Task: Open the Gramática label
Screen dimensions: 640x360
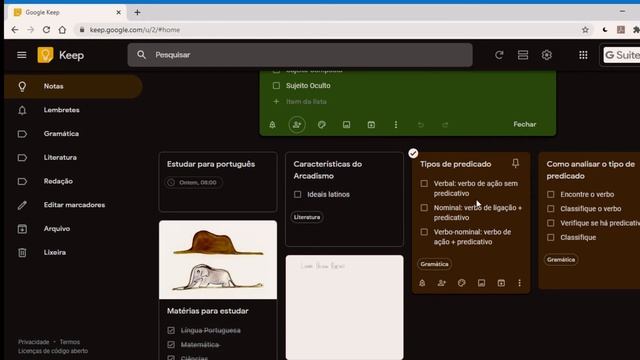Action: pyautogui.click(x=73, y=133)
